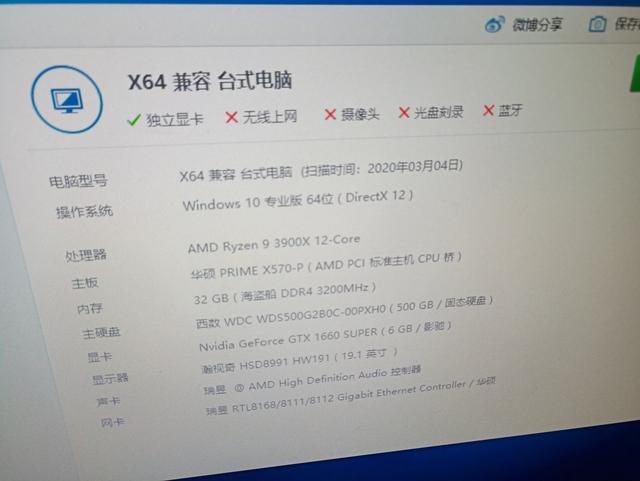Click the AMD Ryzen 9 3900X value
This screenshot has height=481, width=640.
(x=274, y=244)
